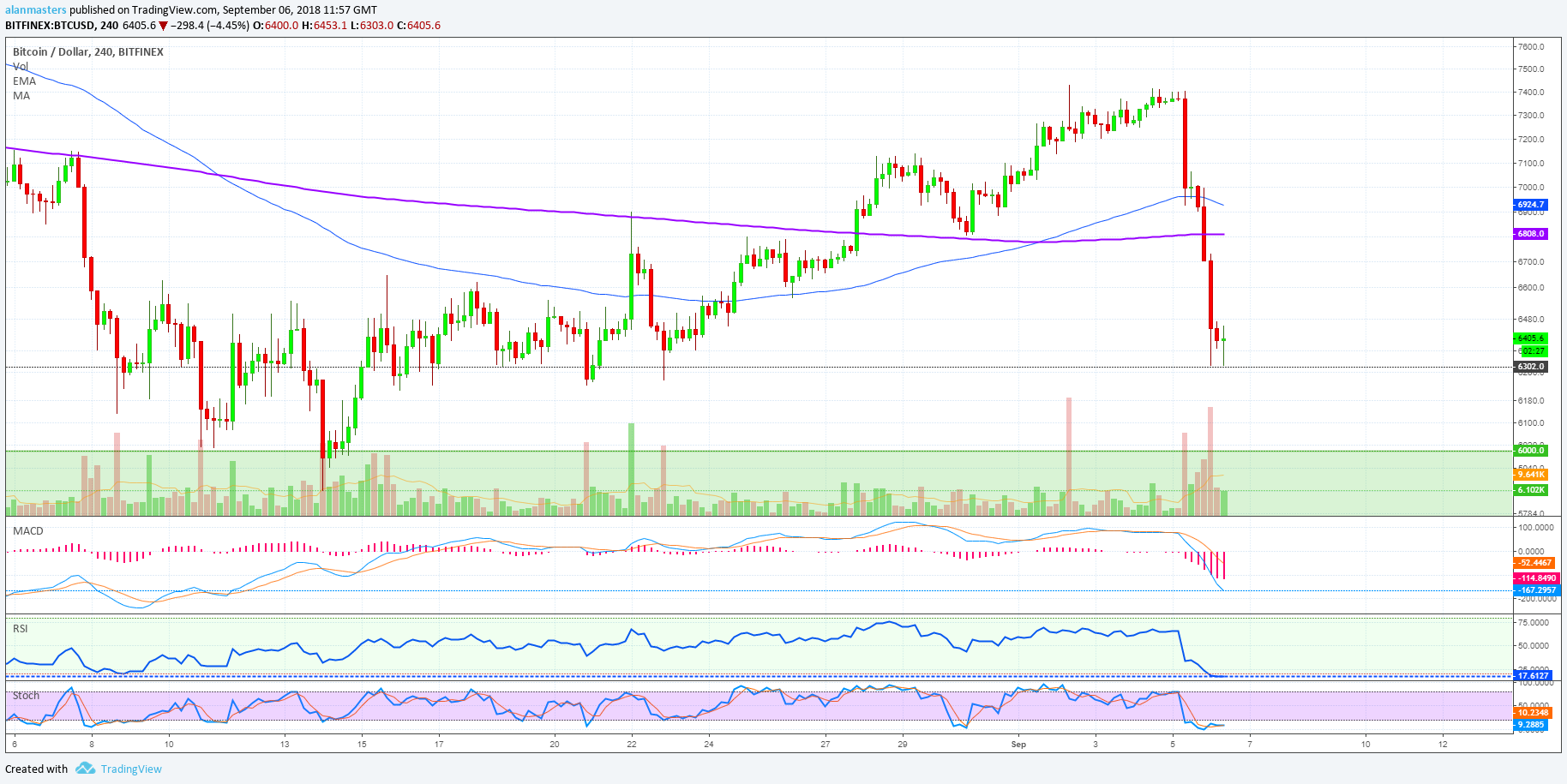1567x784 pixels.
Task: Click the TradingView cloud logo icon
Action: (x=85, y=769)
